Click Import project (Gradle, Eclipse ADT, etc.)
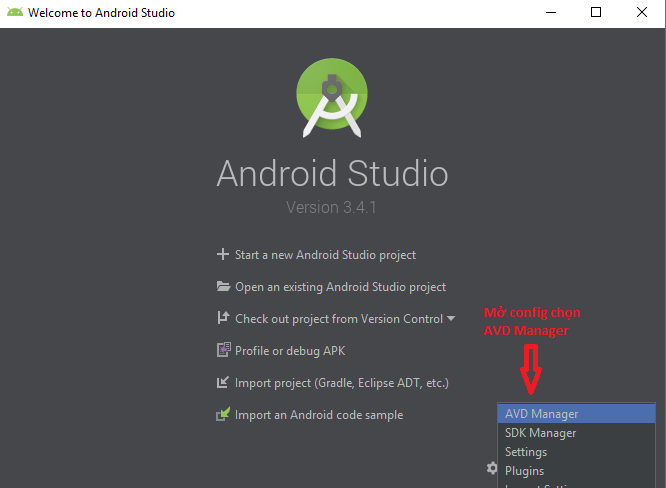The height and width of the screenshot is (488, 666). pyautogui.click(x=342, y=383)
